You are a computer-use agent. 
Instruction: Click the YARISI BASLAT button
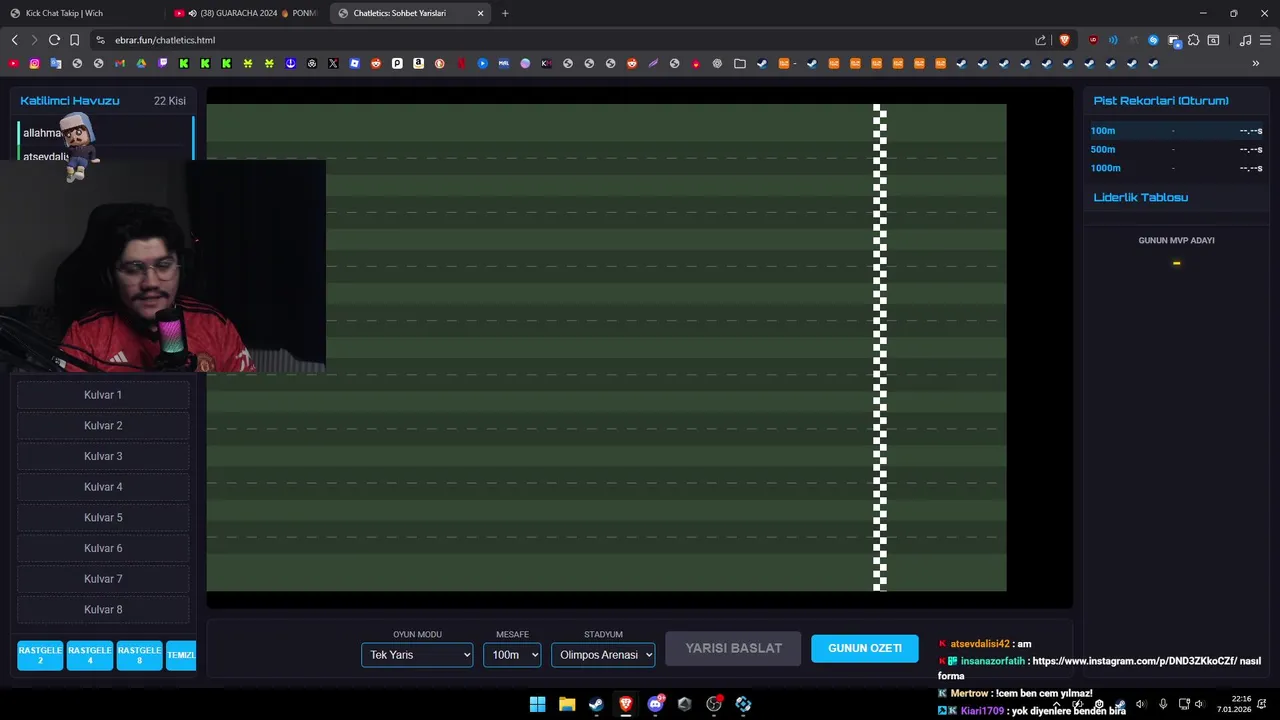[x=733, y=648]
